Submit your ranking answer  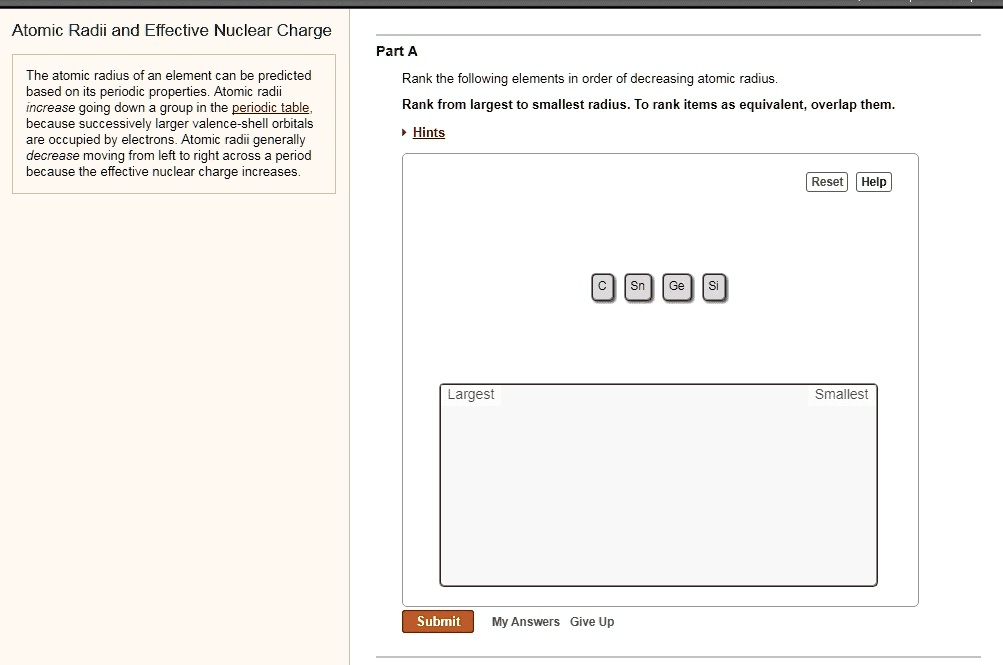pyautogui.click(x=437, y=621)
